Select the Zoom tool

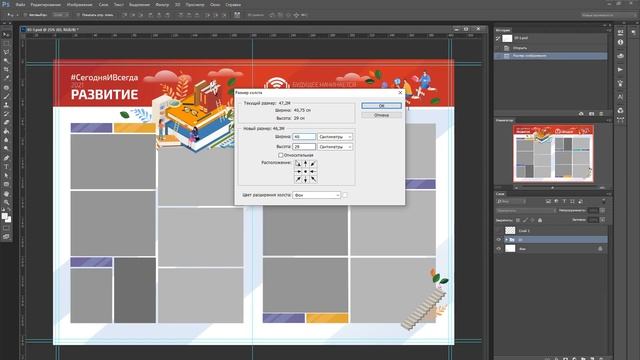coord(6,202)
